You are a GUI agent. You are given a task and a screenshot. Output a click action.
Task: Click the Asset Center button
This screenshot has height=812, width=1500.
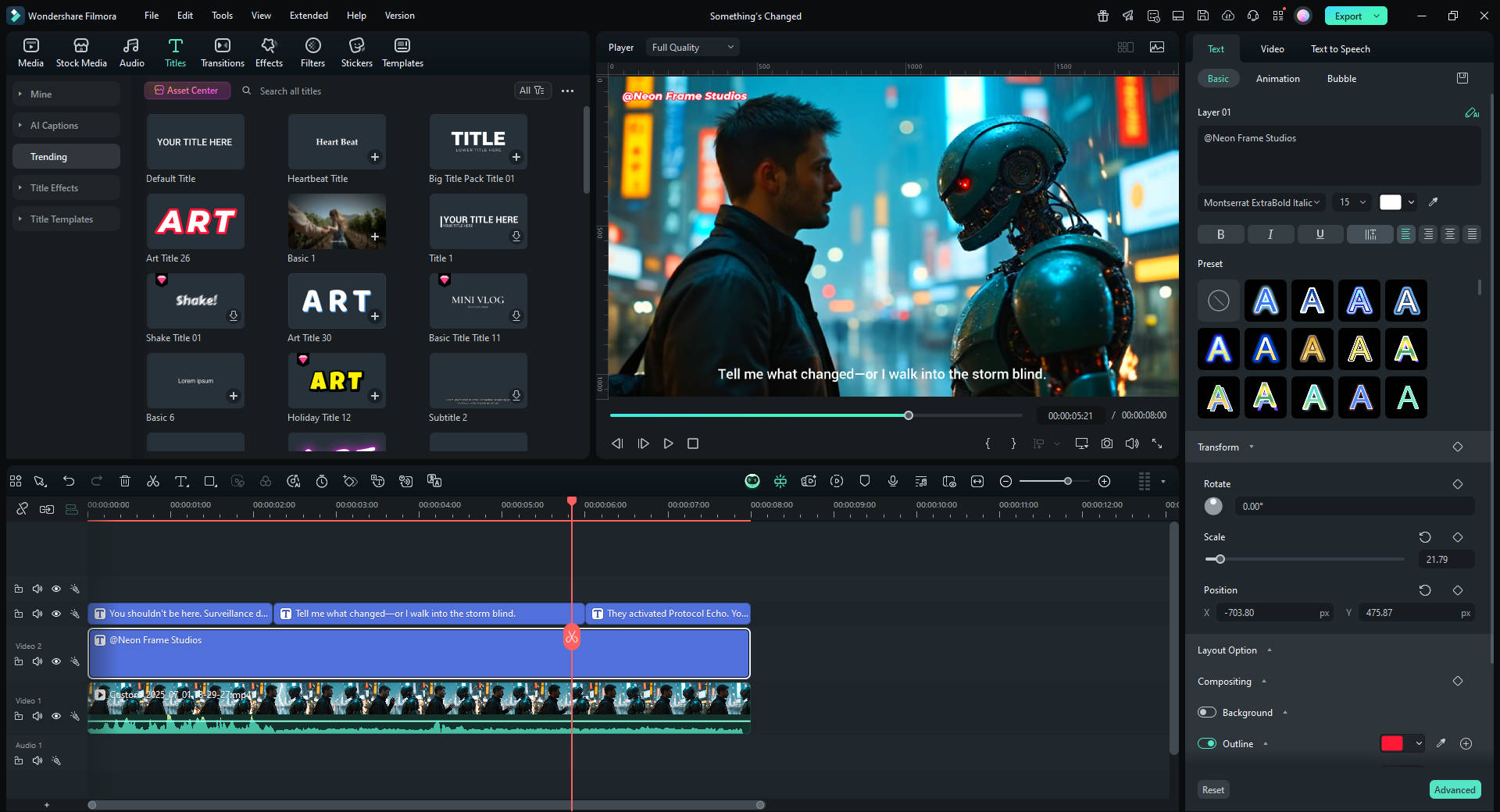(187, 91)
